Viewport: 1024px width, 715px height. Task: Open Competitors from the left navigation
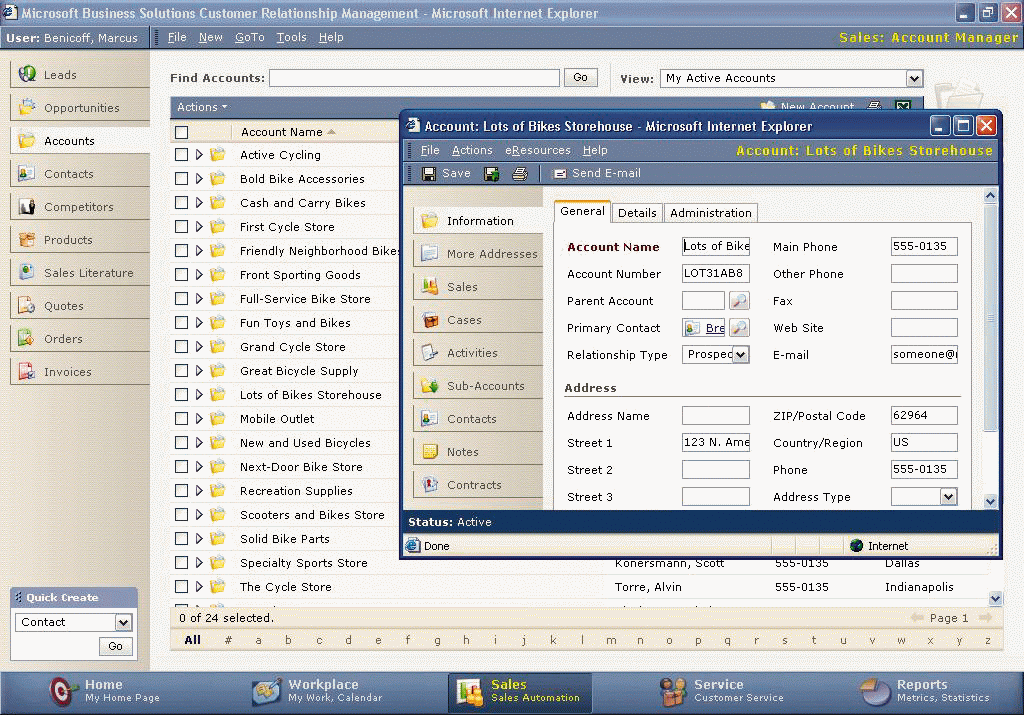coord(78,207)
